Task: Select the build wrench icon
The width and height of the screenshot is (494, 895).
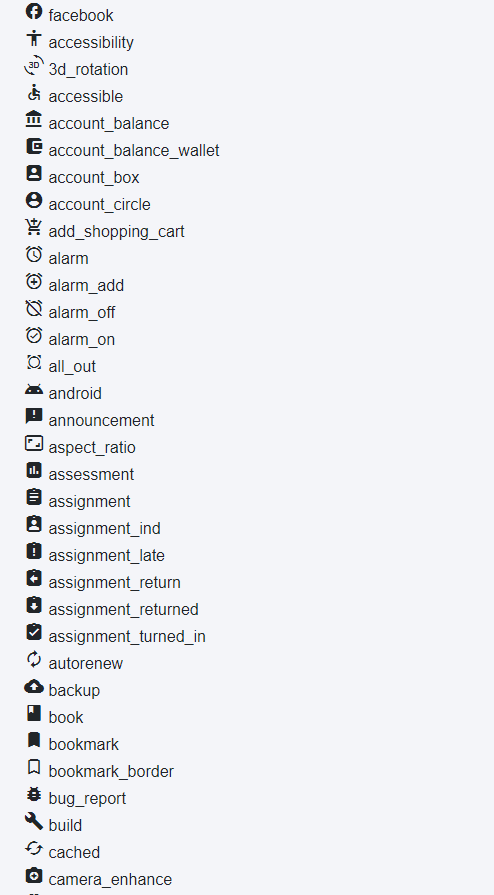Action: tap(34, 821)
